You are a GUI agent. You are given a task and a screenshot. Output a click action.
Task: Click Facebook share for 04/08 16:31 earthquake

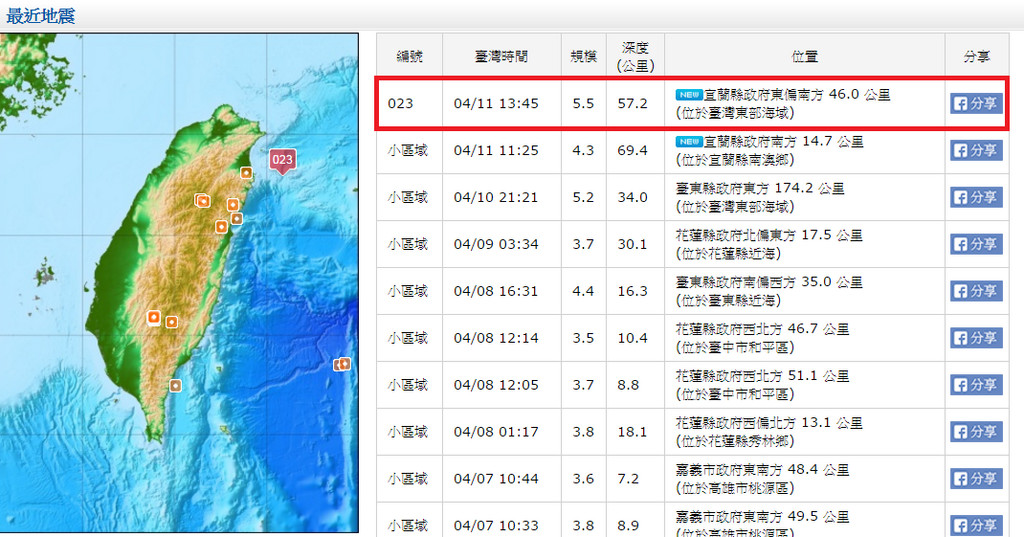point(975,291)
